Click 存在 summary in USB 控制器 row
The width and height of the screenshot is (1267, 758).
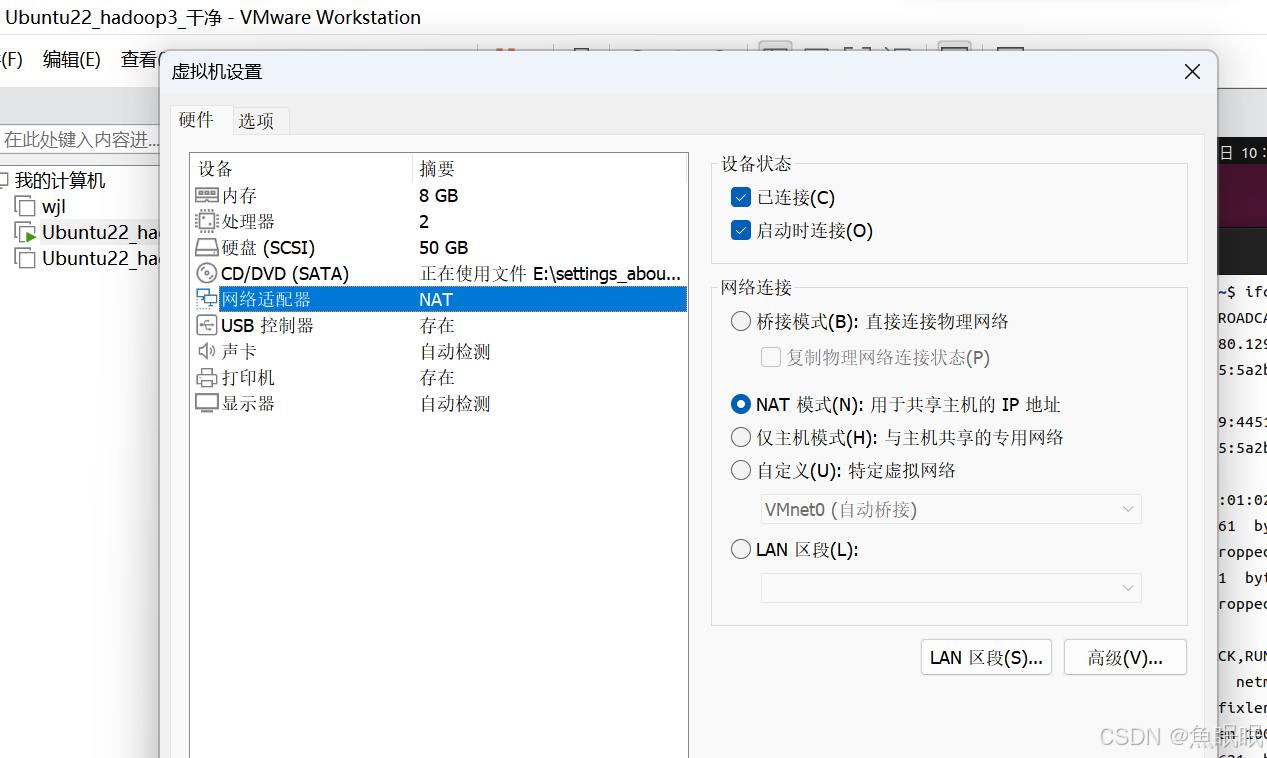coord(437,326)
